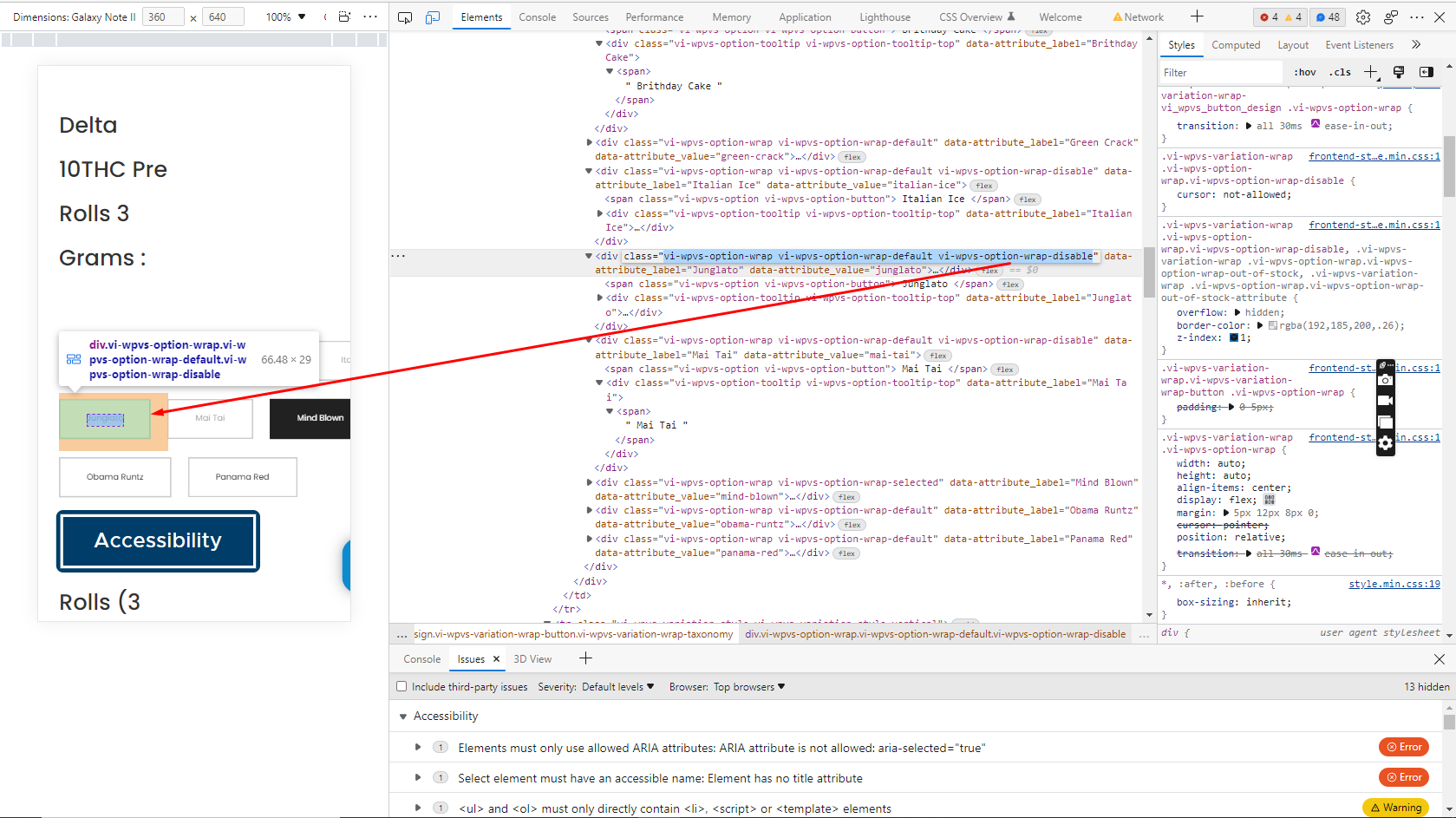Click the Mind Blown option button
The height and width of the screenshot is (818, 1456).
tap(310, 418)
